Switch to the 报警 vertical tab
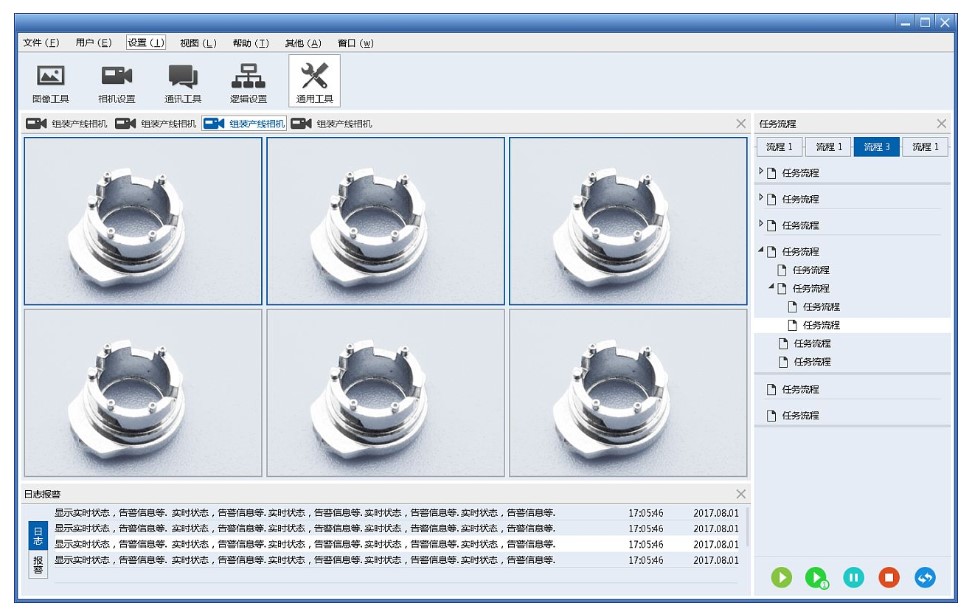972x614 pixels. (x=38, y=565)
